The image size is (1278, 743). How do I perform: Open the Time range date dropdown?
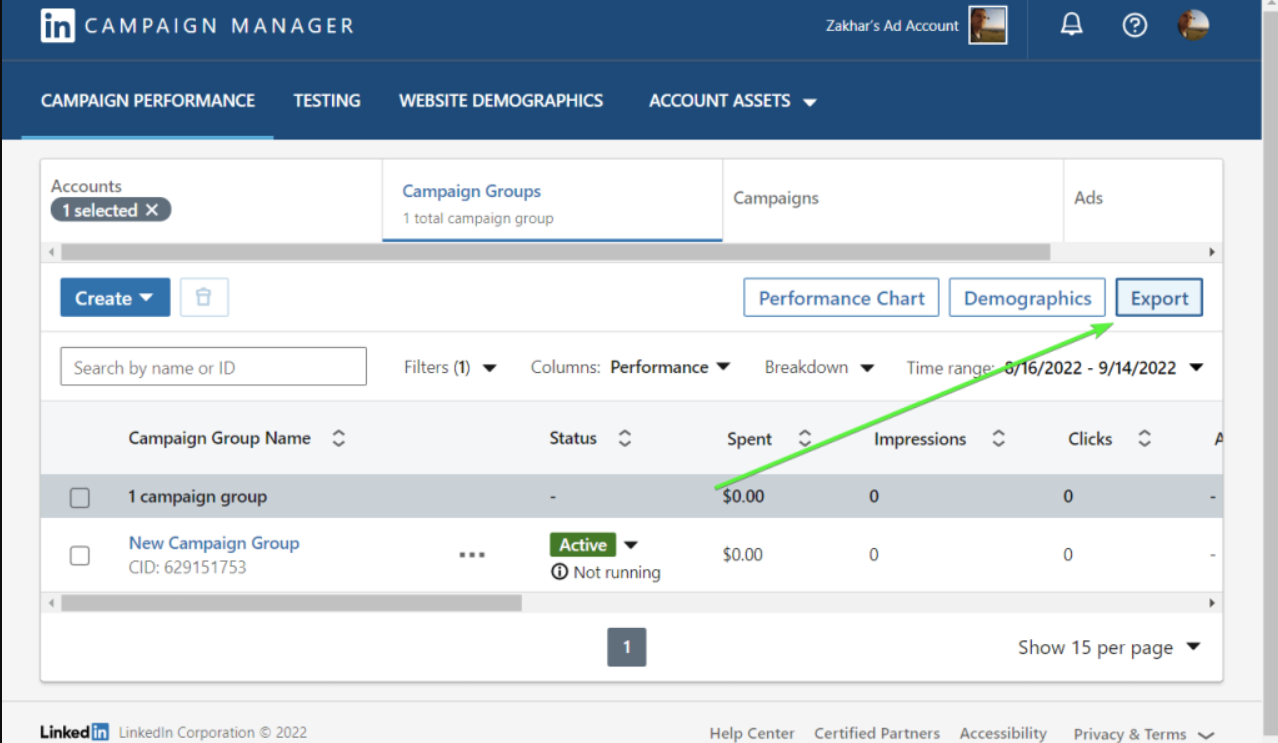1054,367
